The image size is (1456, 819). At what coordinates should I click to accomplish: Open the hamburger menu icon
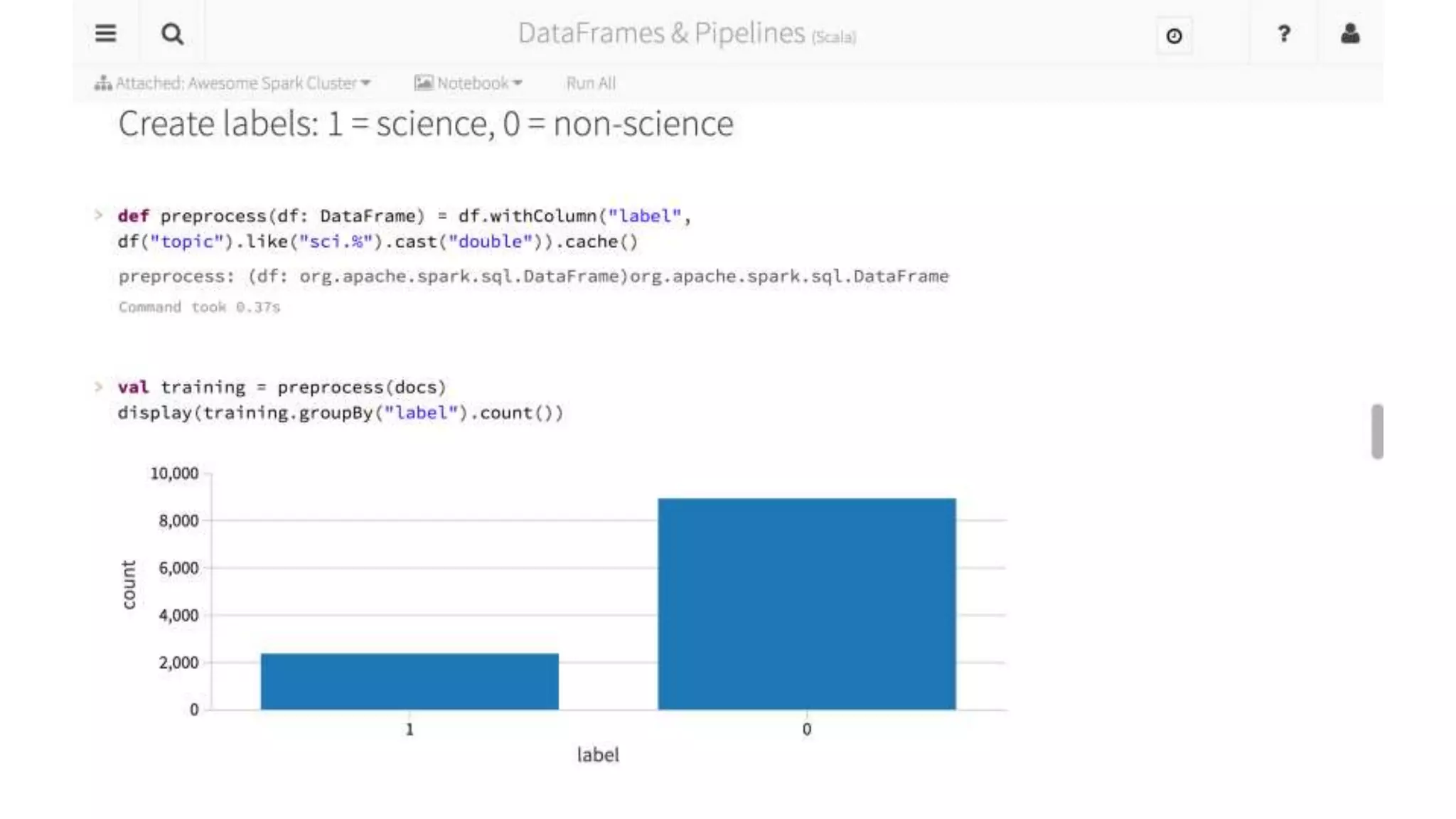click(x=105, y=33)
